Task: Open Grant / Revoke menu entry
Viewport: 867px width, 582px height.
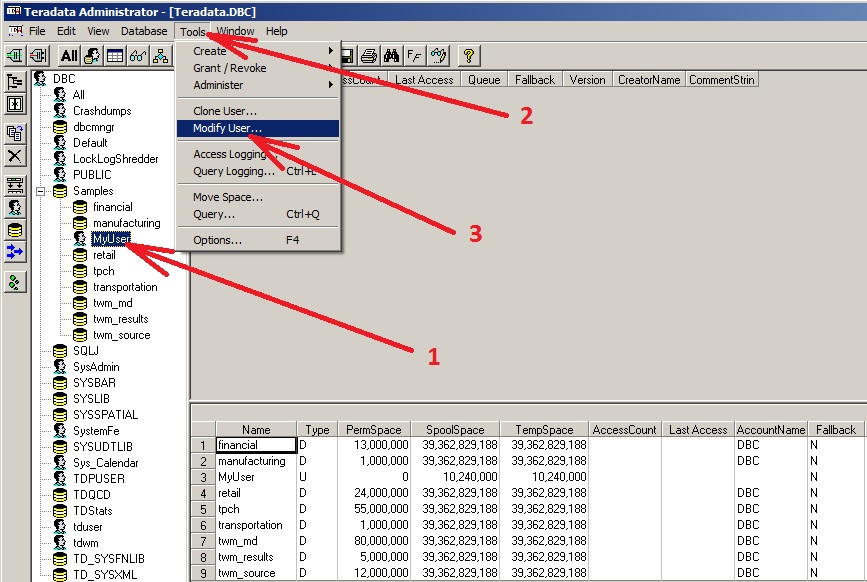Action: coord(258,68)
